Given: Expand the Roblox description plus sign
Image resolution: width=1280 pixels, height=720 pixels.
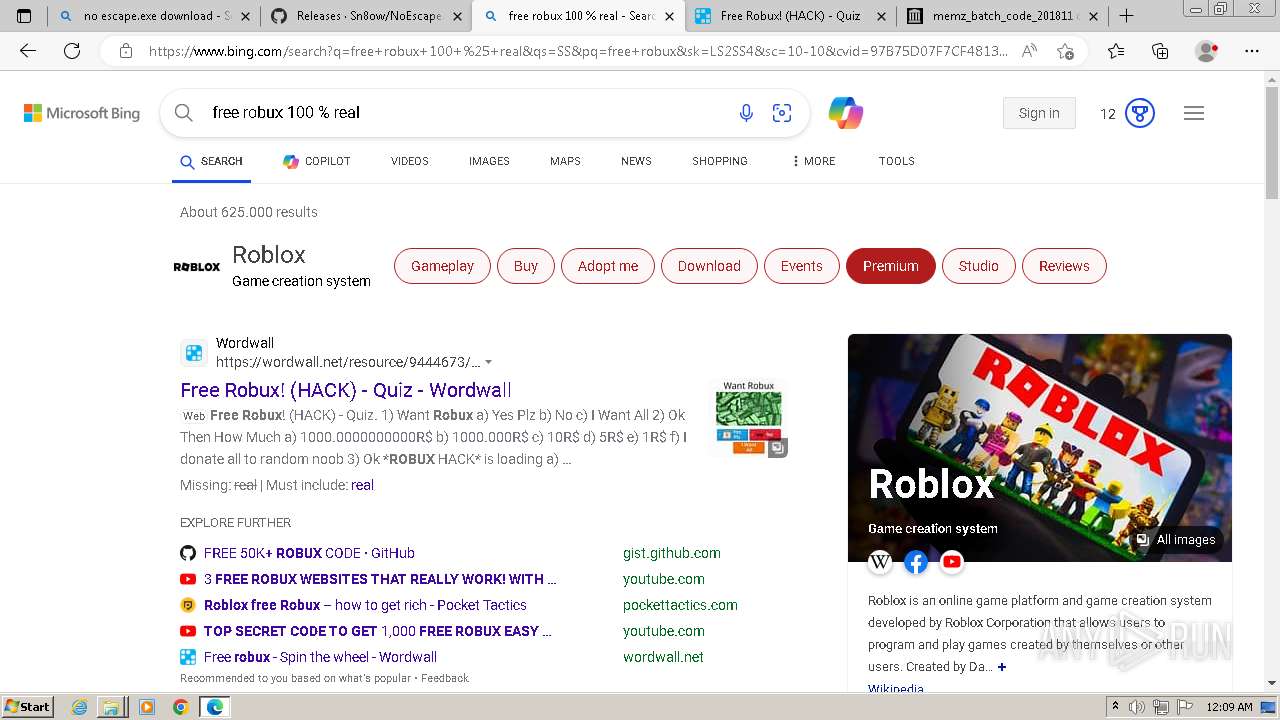Looking at the screenshot, I should click(1001, 667).
